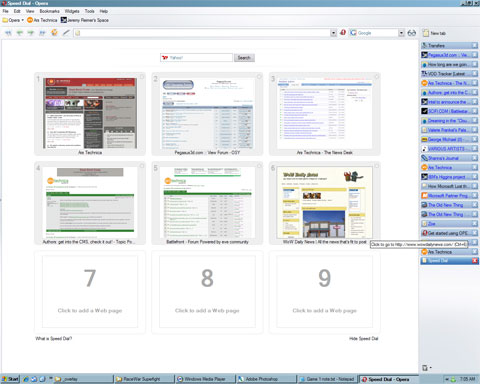Reload the page with the orange Reload icon
This screenshot has height=384, width=480.
54,33
